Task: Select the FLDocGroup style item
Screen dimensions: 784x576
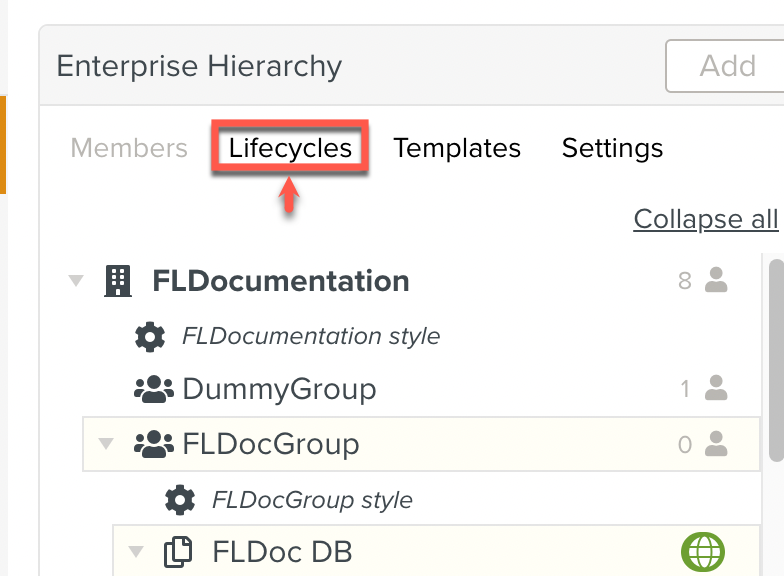Action: 312,499
